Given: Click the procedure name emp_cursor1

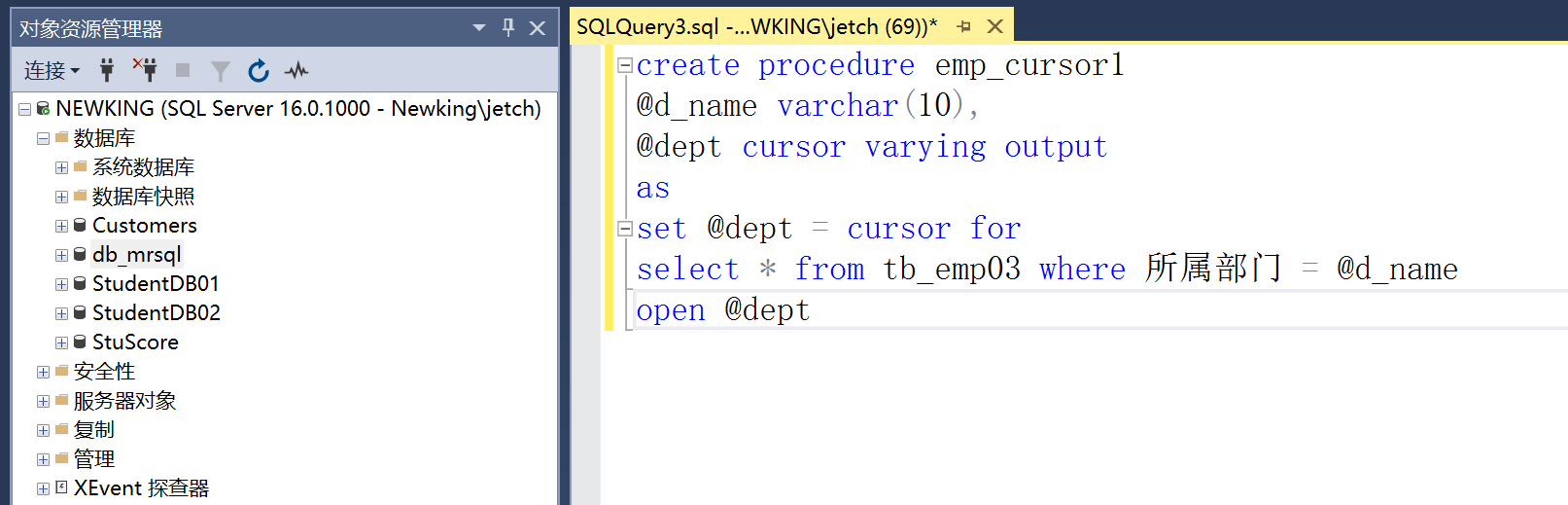Looking at the screenshot, I should tap(1029, 65).
